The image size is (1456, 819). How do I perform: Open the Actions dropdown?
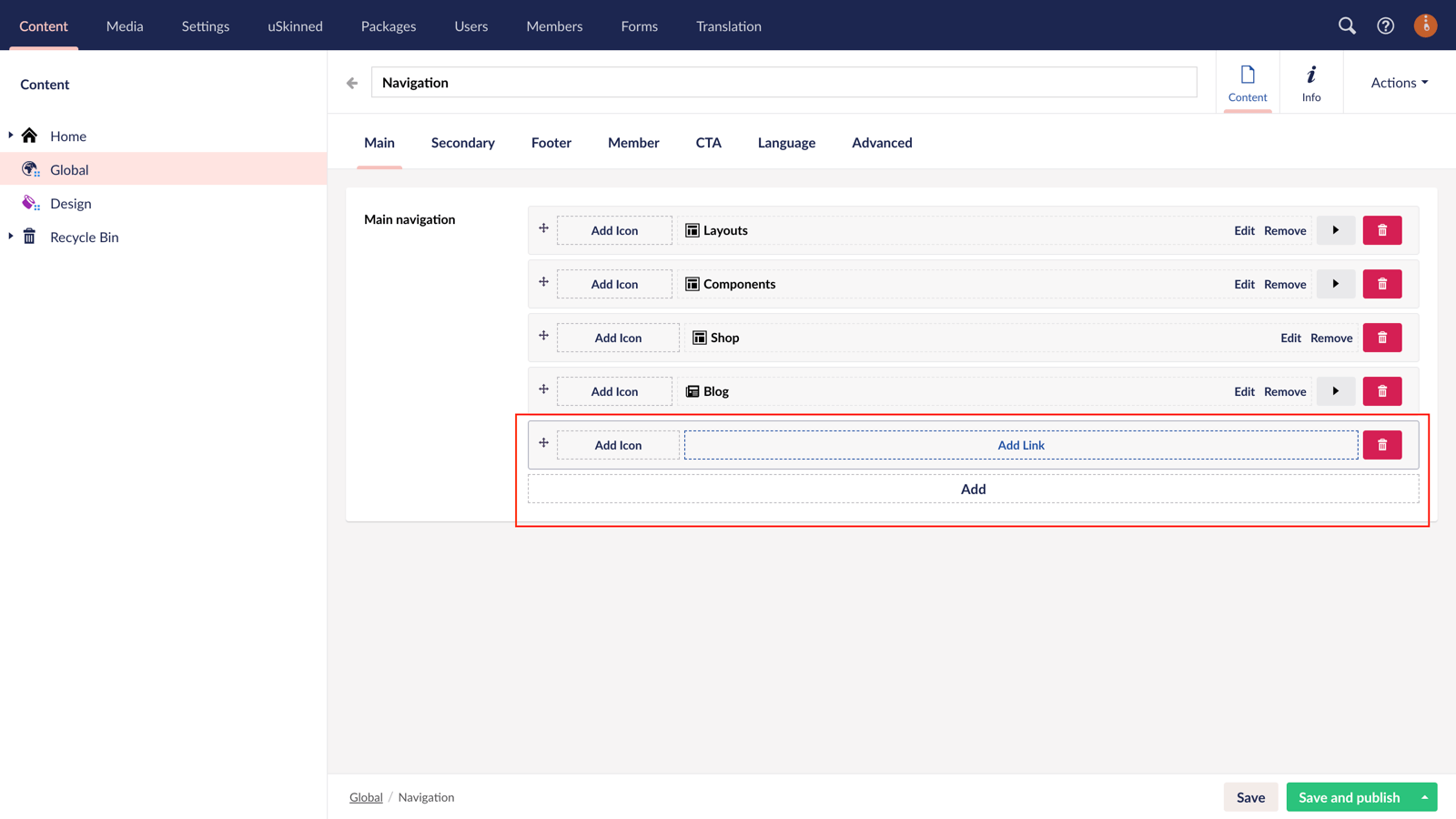coord(1397,82)
